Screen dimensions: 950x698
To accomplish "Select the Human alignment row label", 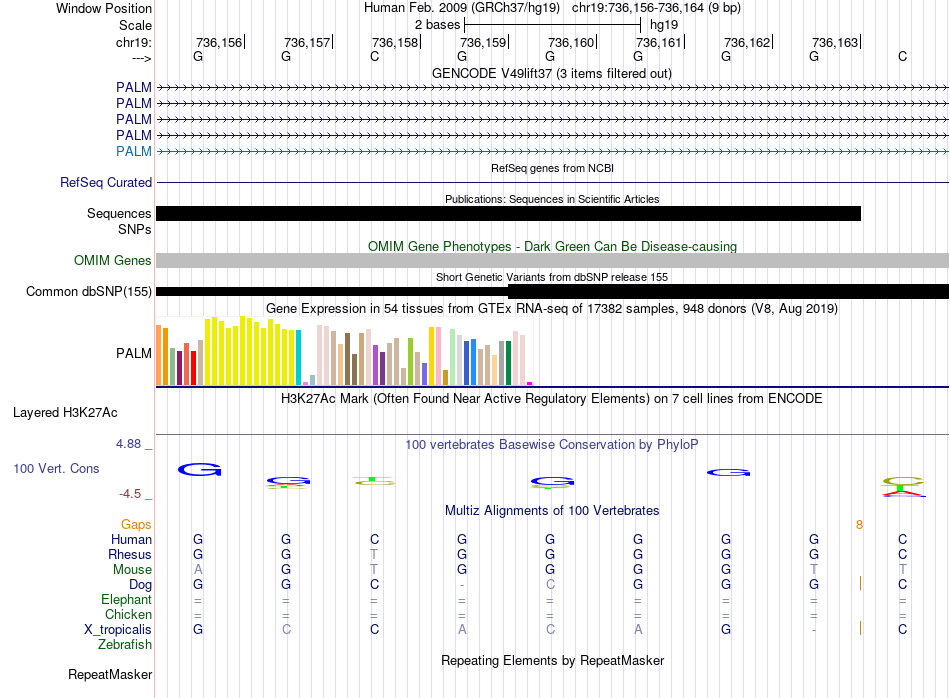I will [131, 540].
